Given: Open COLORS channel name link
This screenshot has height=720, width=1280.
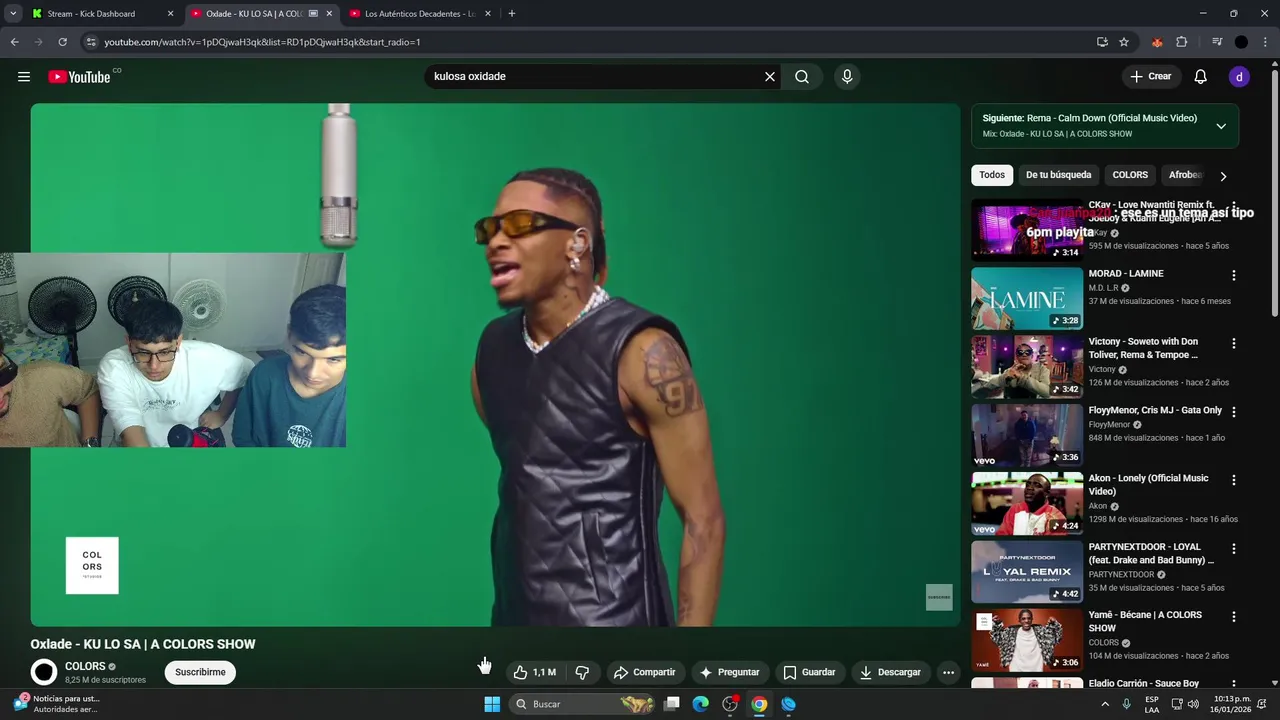Looking at the screenshot, I should tap(85, 666).
